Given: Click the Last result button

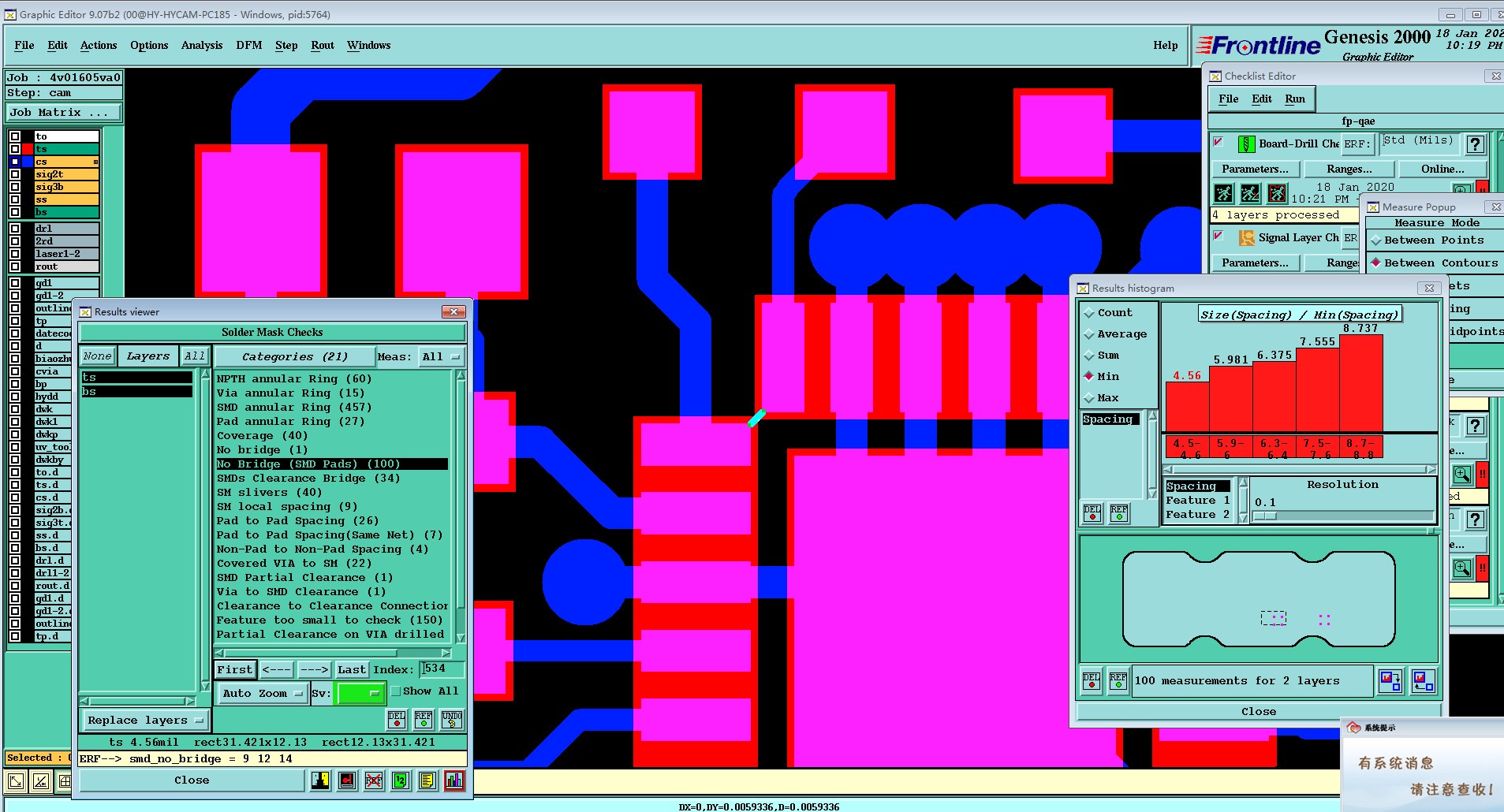Looking at the screenshot, I should (x=352, y=670).
